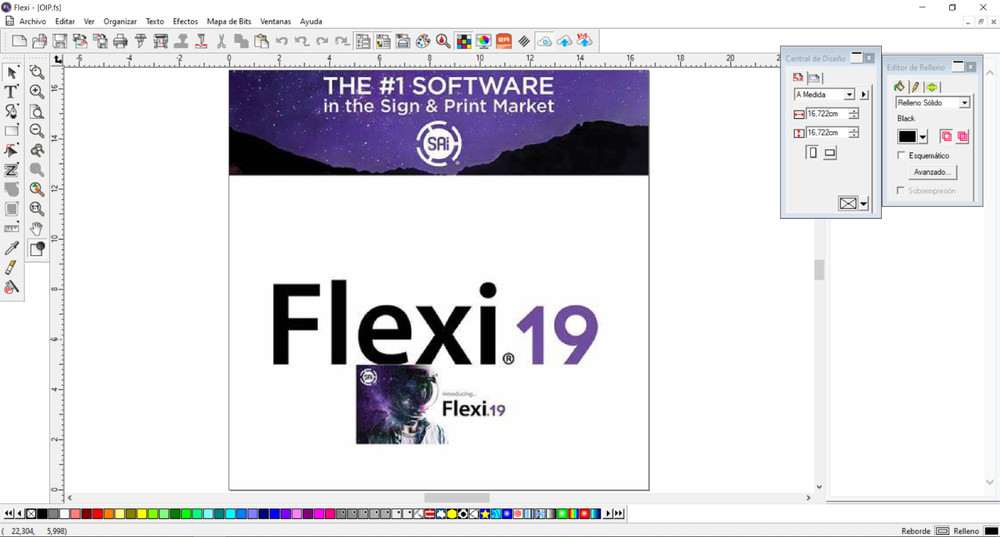The image size is (1000, 537).
Task: Select the arrow Selection tool
Action: tap(11, 72)
